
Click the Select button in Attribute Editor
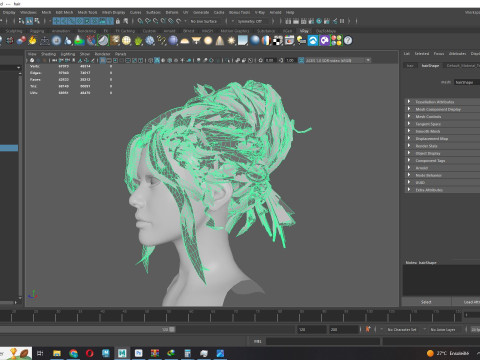(426, 302)
